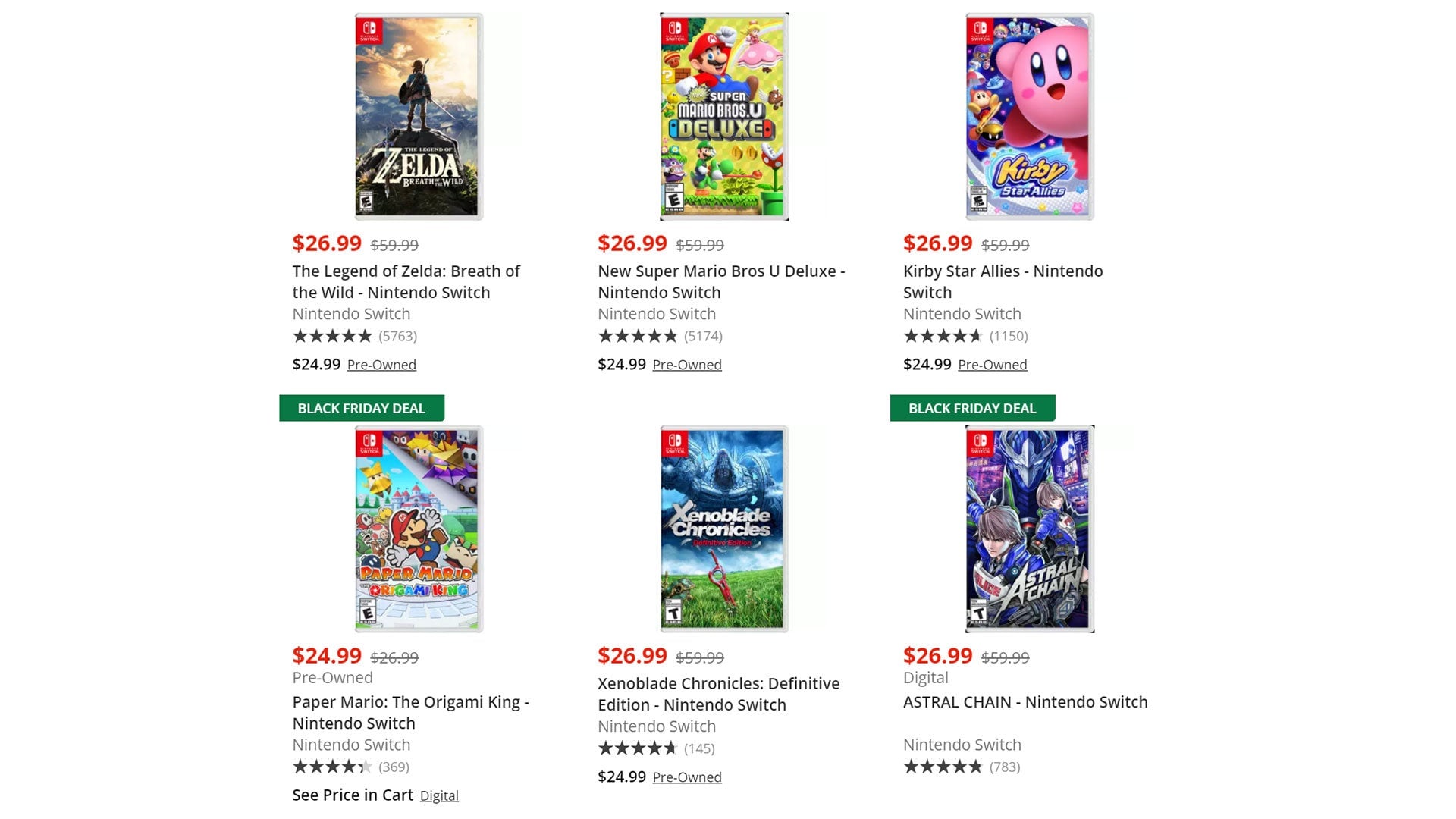Click the Xenoblade Chronicles box art
1456x819 pixels.
[724, 529]
